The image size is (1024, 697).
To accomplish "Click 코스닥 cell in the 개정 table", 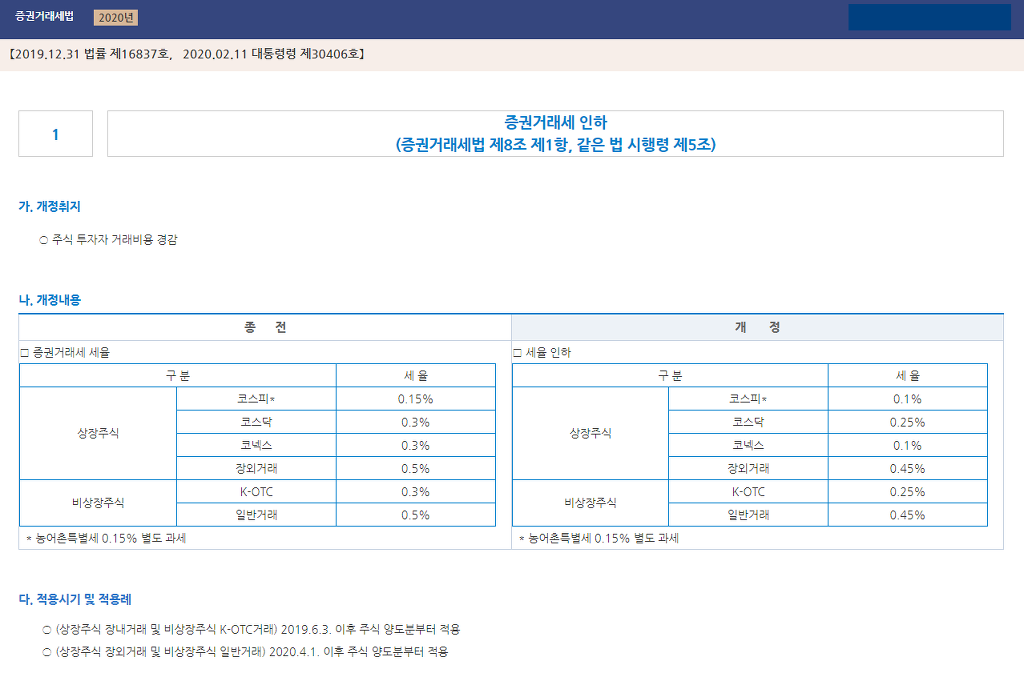I will tap(748, 422).
